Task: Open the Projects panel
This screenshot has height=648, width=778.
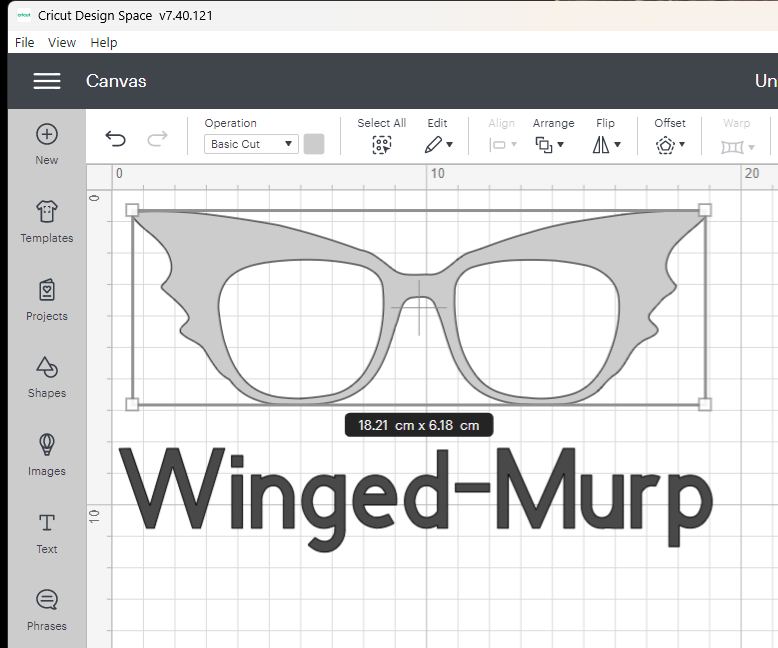Action: click(47, 291)
